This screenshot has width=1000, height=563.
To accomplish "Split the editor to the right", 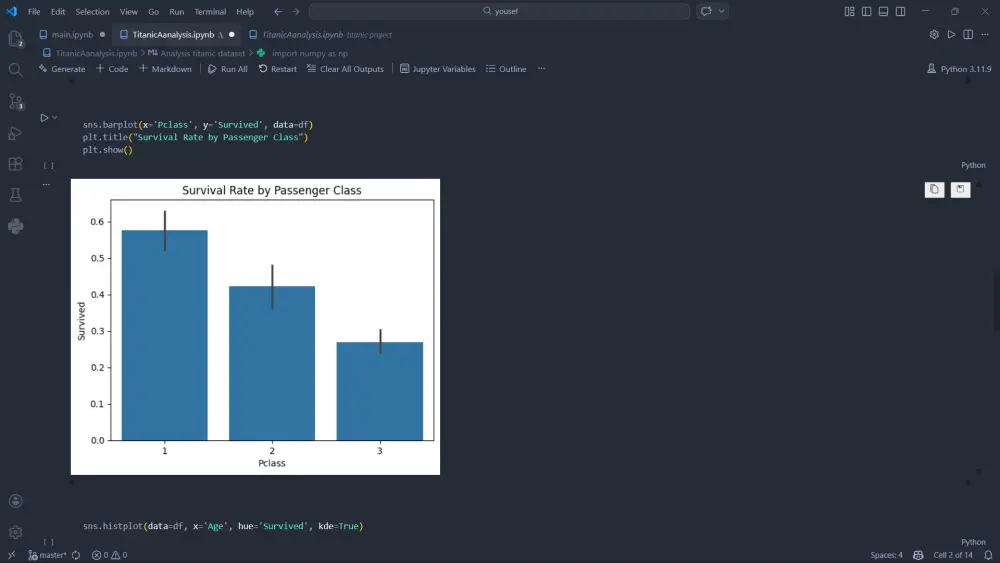I will click(x=968, y=34).
